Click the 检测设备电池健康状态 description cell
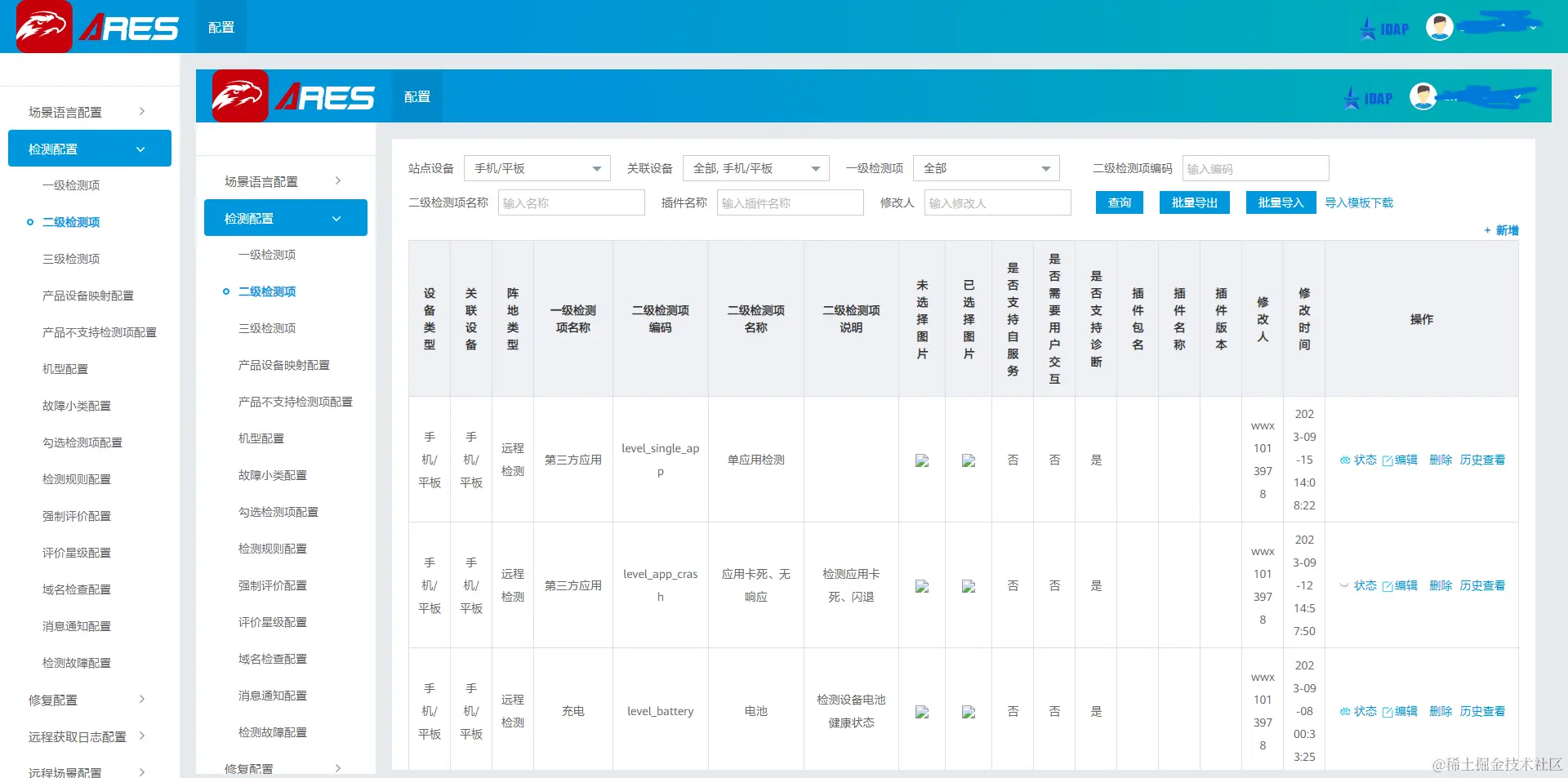This screenshot has width=1568, height=778. 851,711
